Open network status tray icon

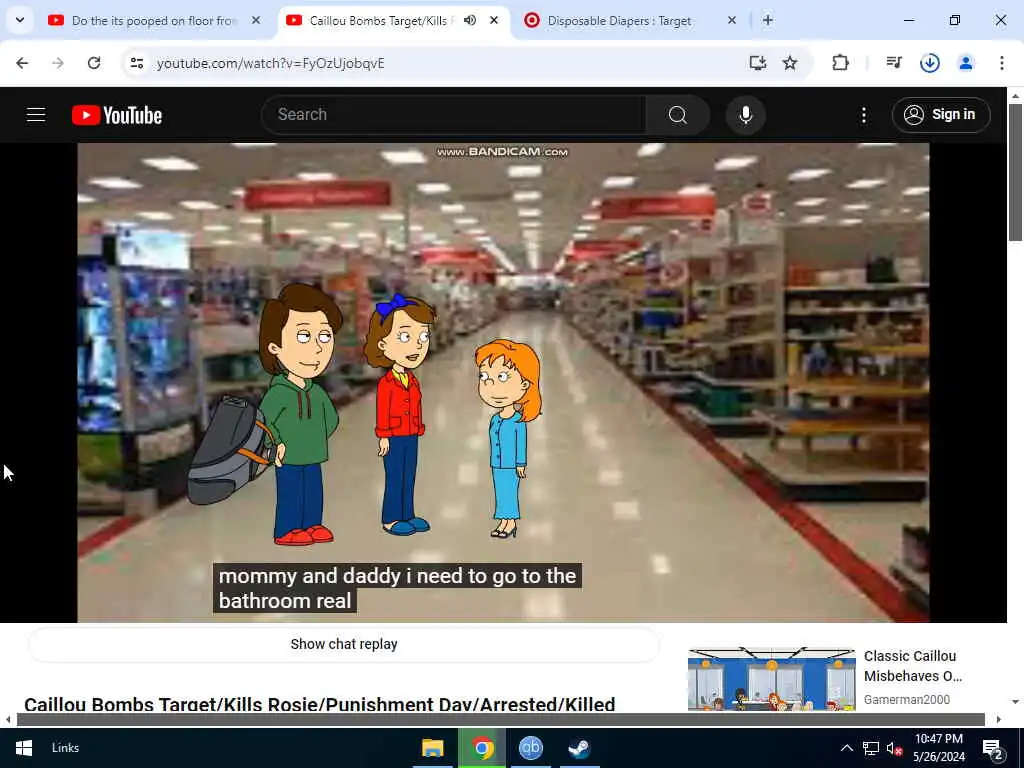pos(871,748)
